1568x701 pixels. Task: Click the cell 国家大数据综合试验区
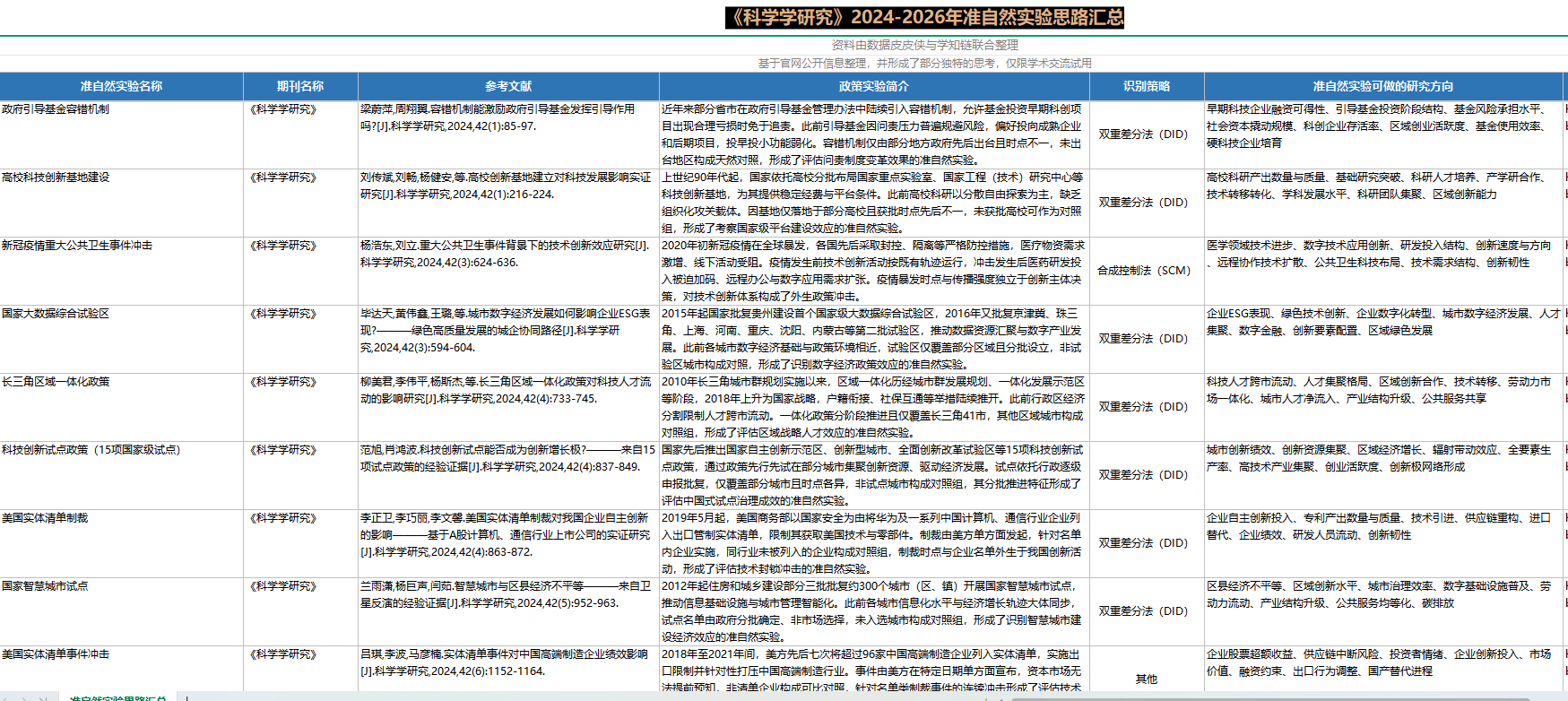[x=121, y=339]
